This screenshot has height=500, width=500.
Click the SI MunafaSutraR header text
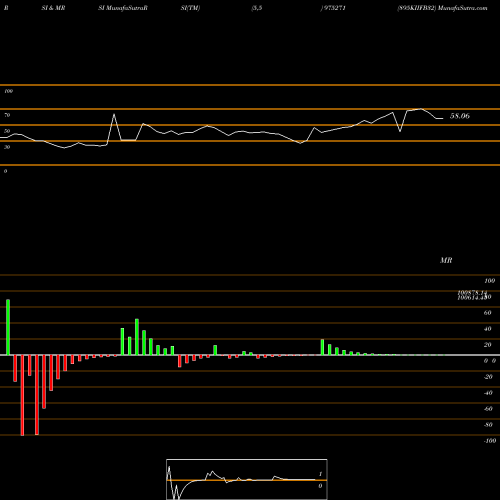[123, 8]
